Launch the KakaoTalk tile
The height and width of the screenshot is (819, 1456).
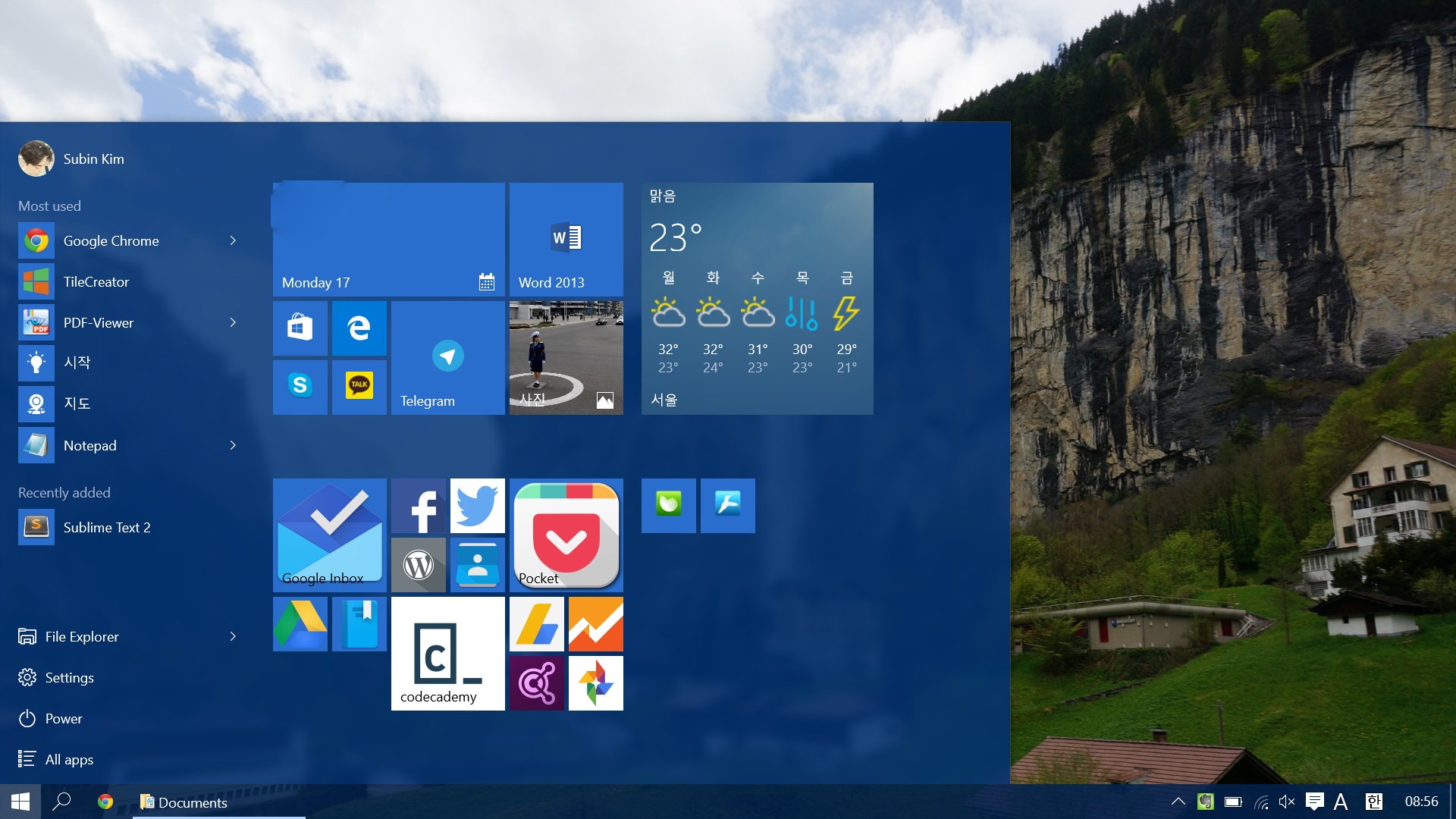coord(359,387)
